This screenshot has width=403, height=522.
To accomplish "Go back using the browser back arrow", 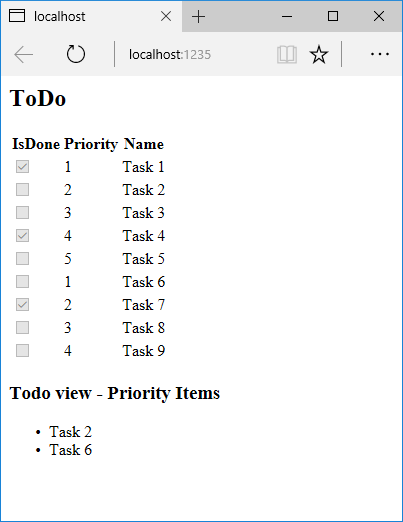I will point(23,54).
